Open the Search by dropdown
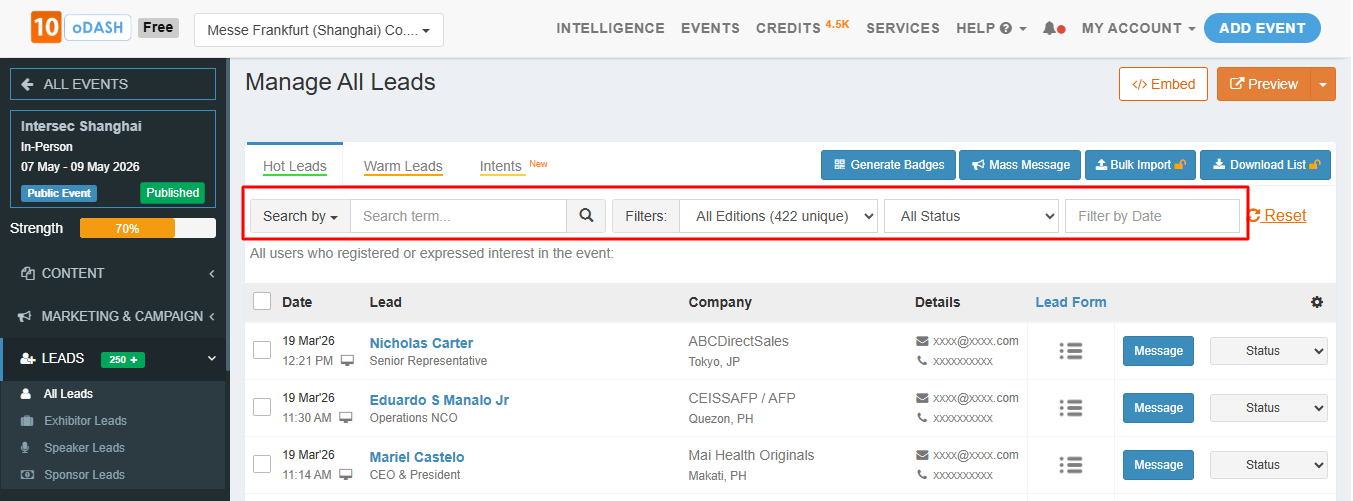This screenshot has height=501, width=1353. (300, 216)
